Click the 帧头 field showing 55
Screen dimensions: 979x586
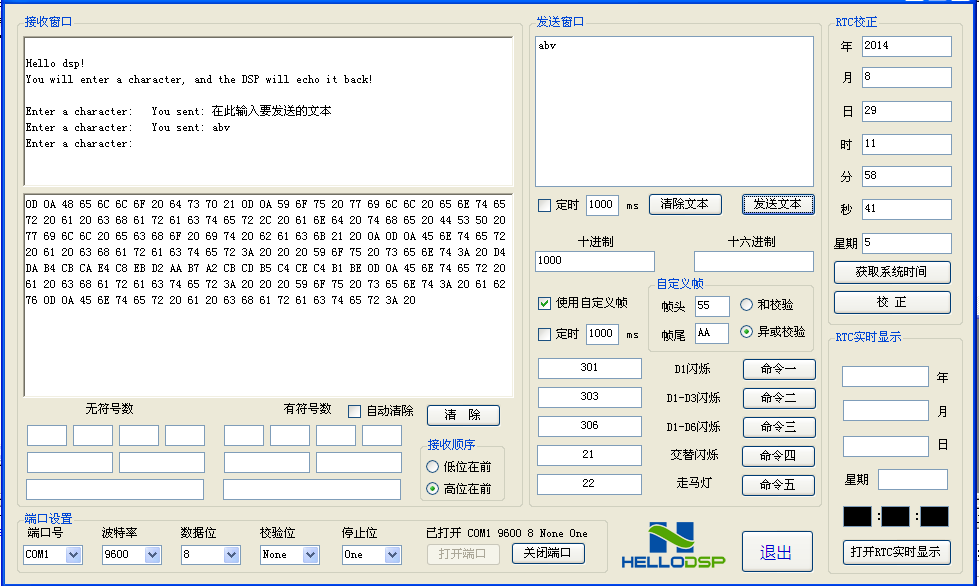(712, 306)
